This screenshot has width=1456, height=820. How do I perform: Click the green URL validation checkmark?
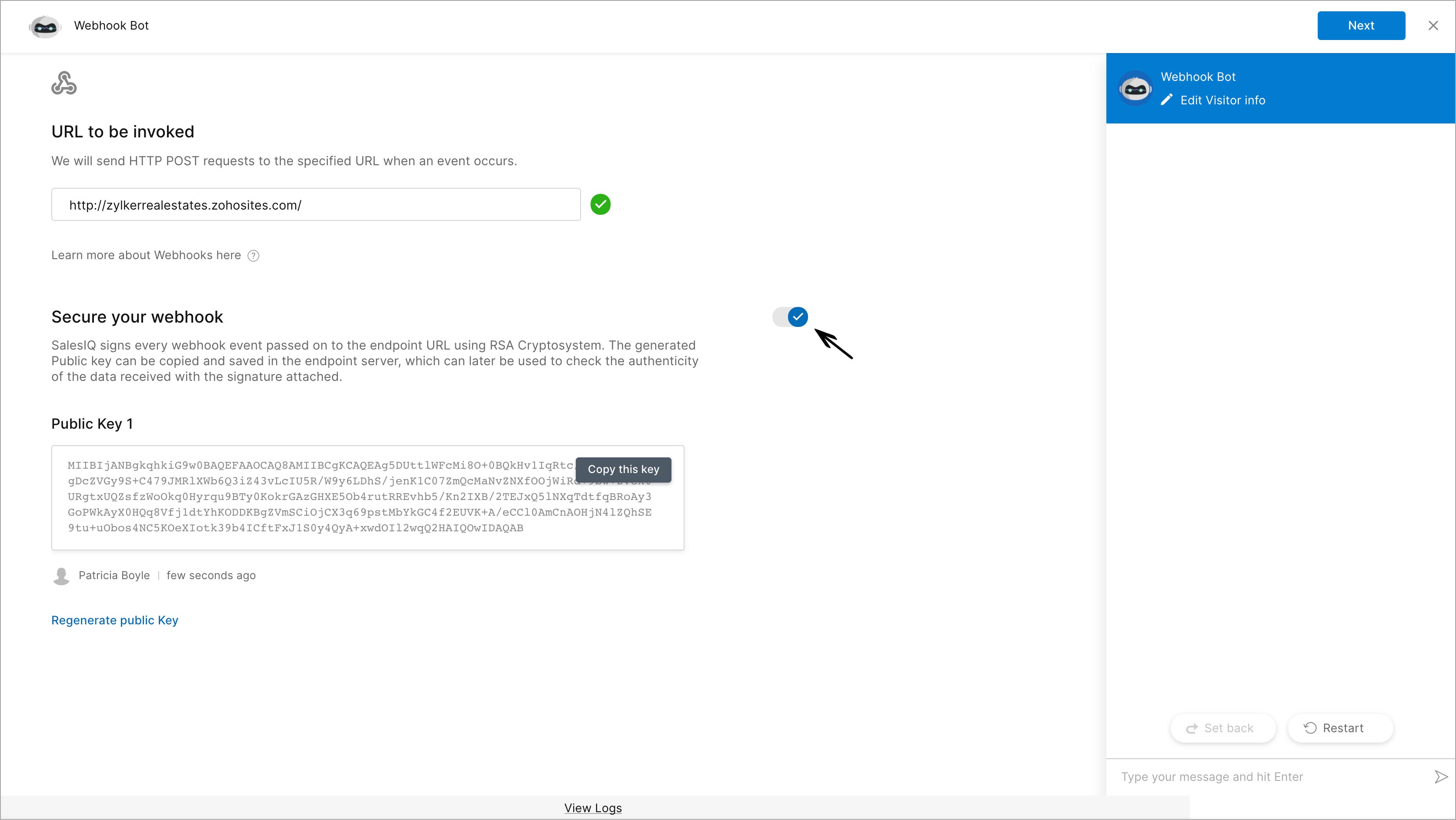tap(600, 205)
